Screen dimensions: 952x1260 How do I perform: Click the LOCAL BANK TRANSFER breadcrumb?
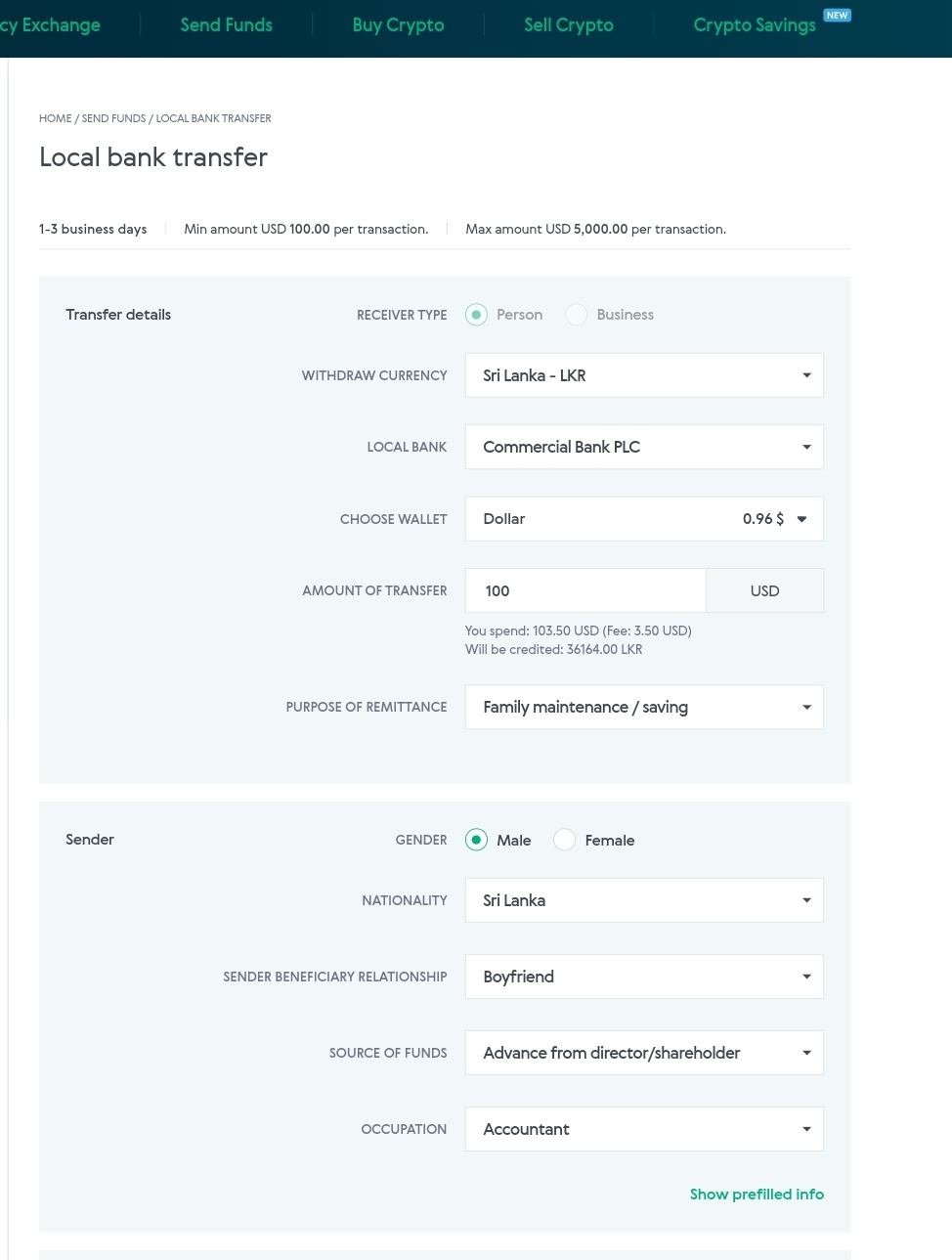point(214,118)
